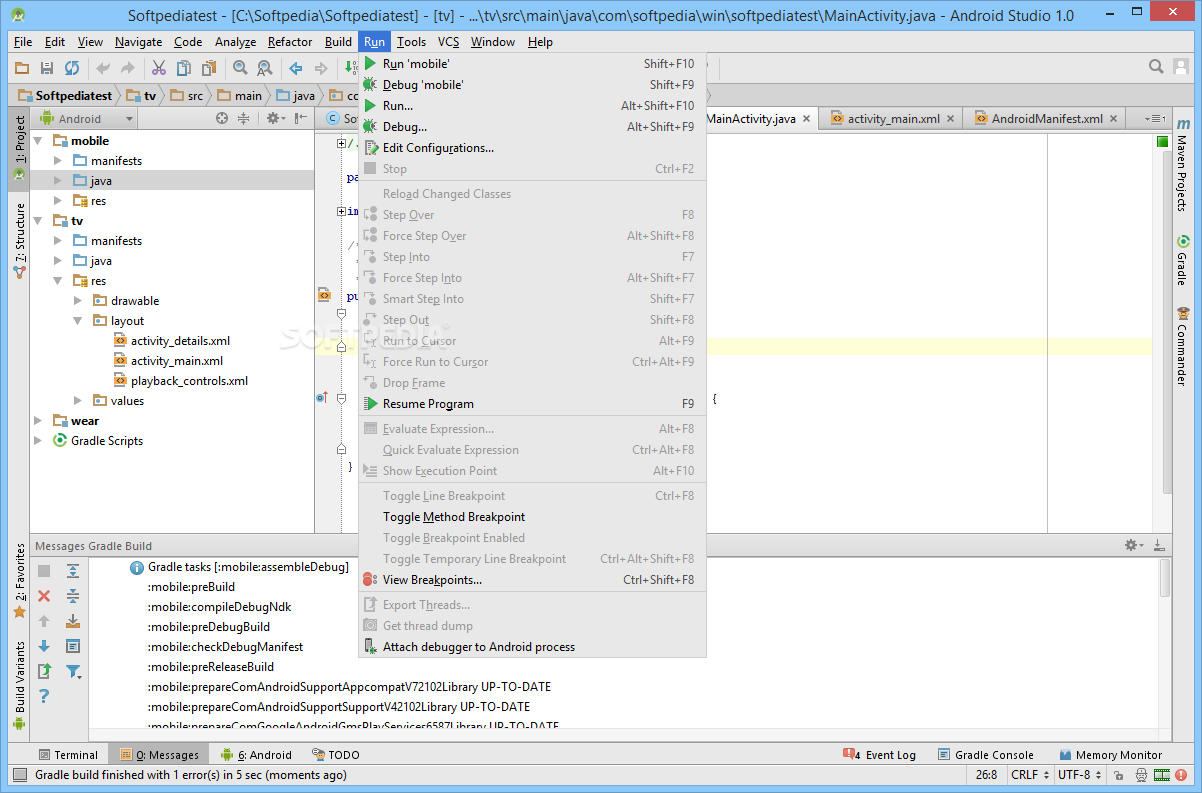The height and width of the screenshot is (793, 1202).
Task: Open the TODO tool window
Action: click(x=335, y=755)
